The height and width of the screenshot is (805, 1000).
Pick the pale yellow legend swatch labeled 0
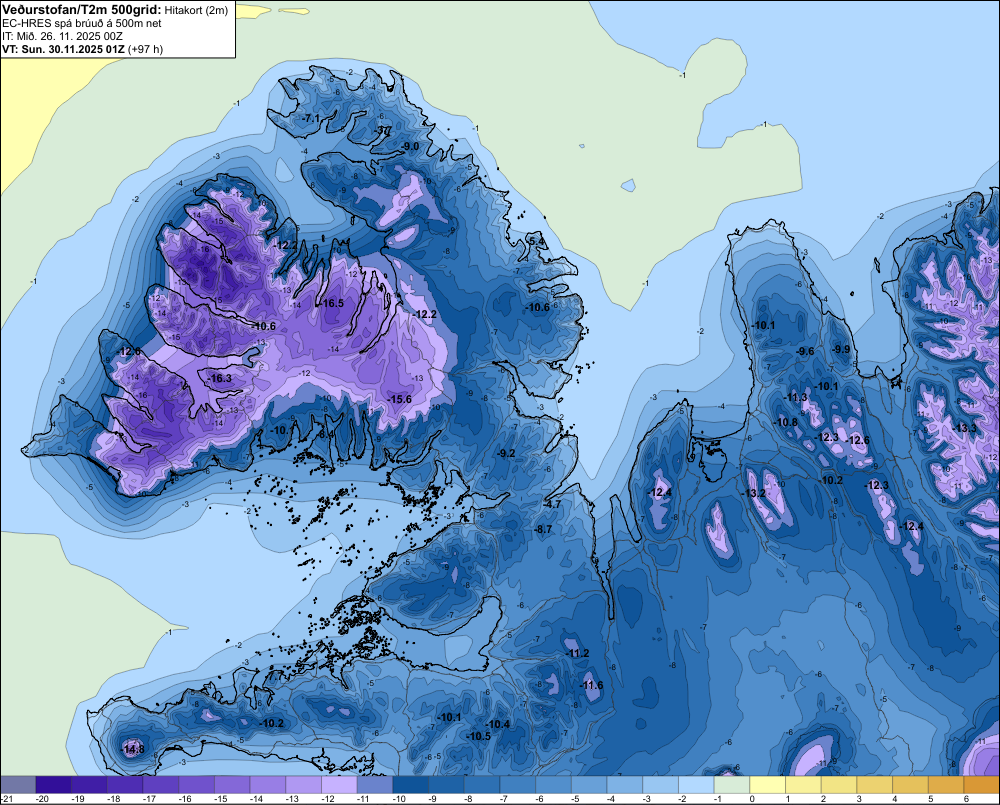pyautogui.click(x=768, y=784)
